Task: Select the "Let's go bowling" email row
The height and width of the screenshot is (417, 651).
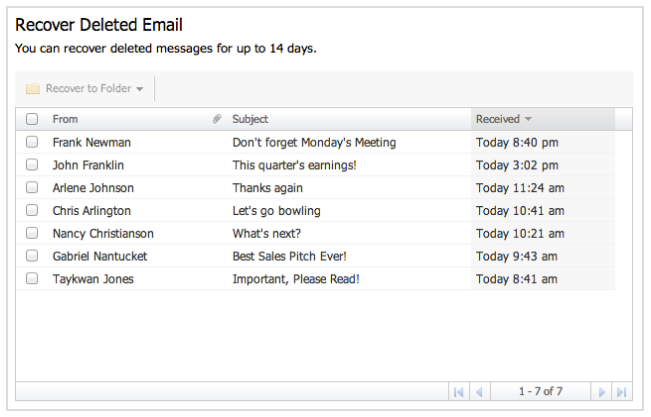Action: coord(324,211)
